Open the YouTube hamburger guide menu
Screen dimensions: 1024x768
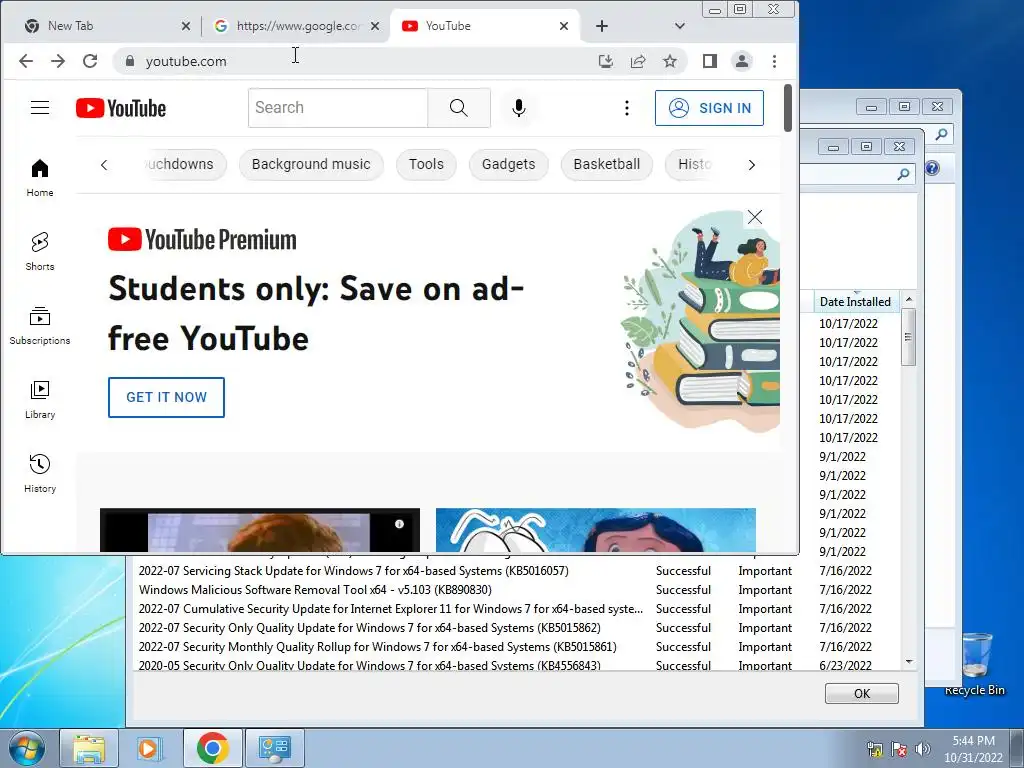[x=40, y=108]
